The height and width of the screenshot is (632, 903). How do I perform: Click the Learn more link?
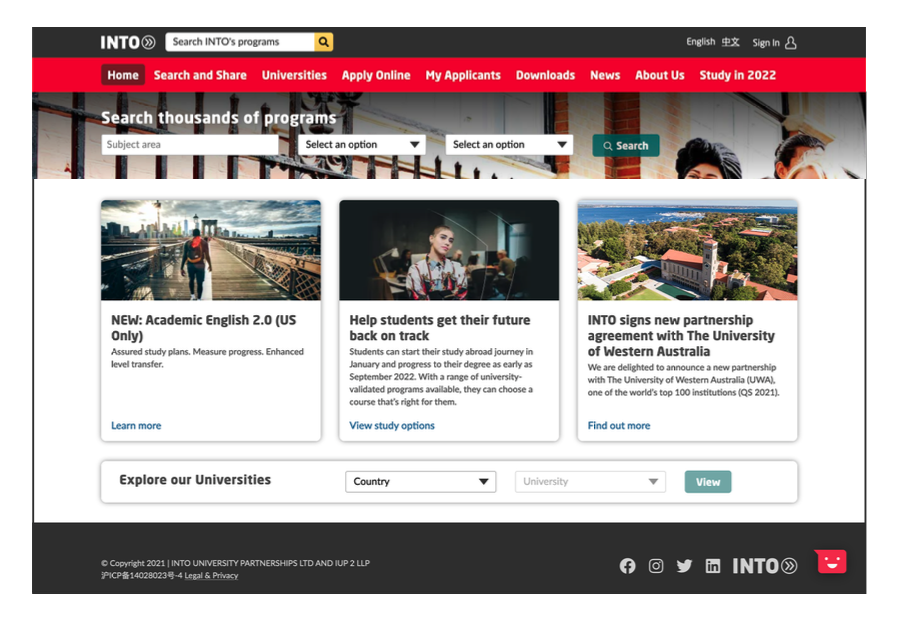pyautogui.click(x=136, y=426)
